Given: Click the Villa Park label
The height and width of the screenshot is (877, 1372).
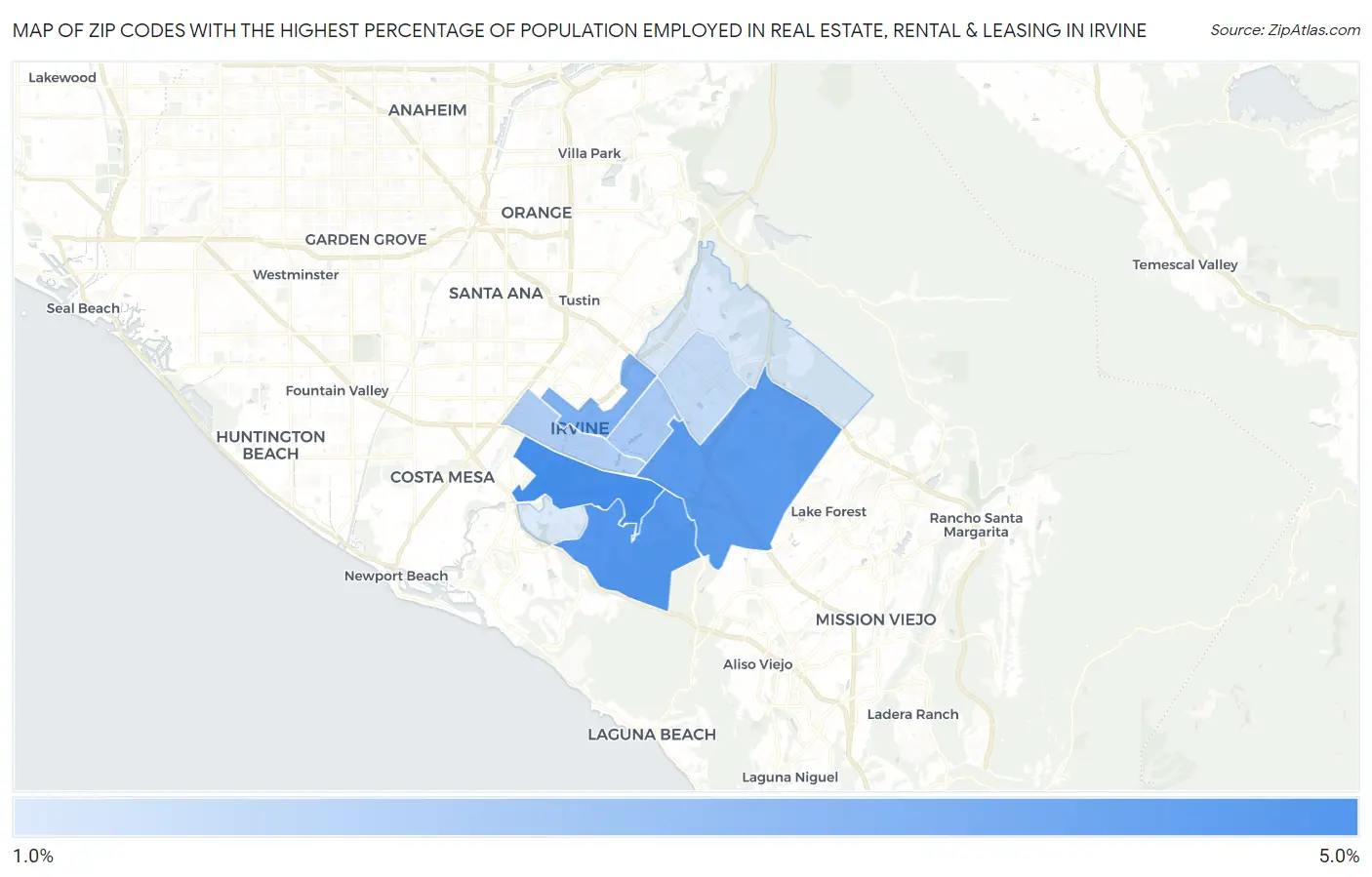Looking at the screenshot, I should 589,153.
